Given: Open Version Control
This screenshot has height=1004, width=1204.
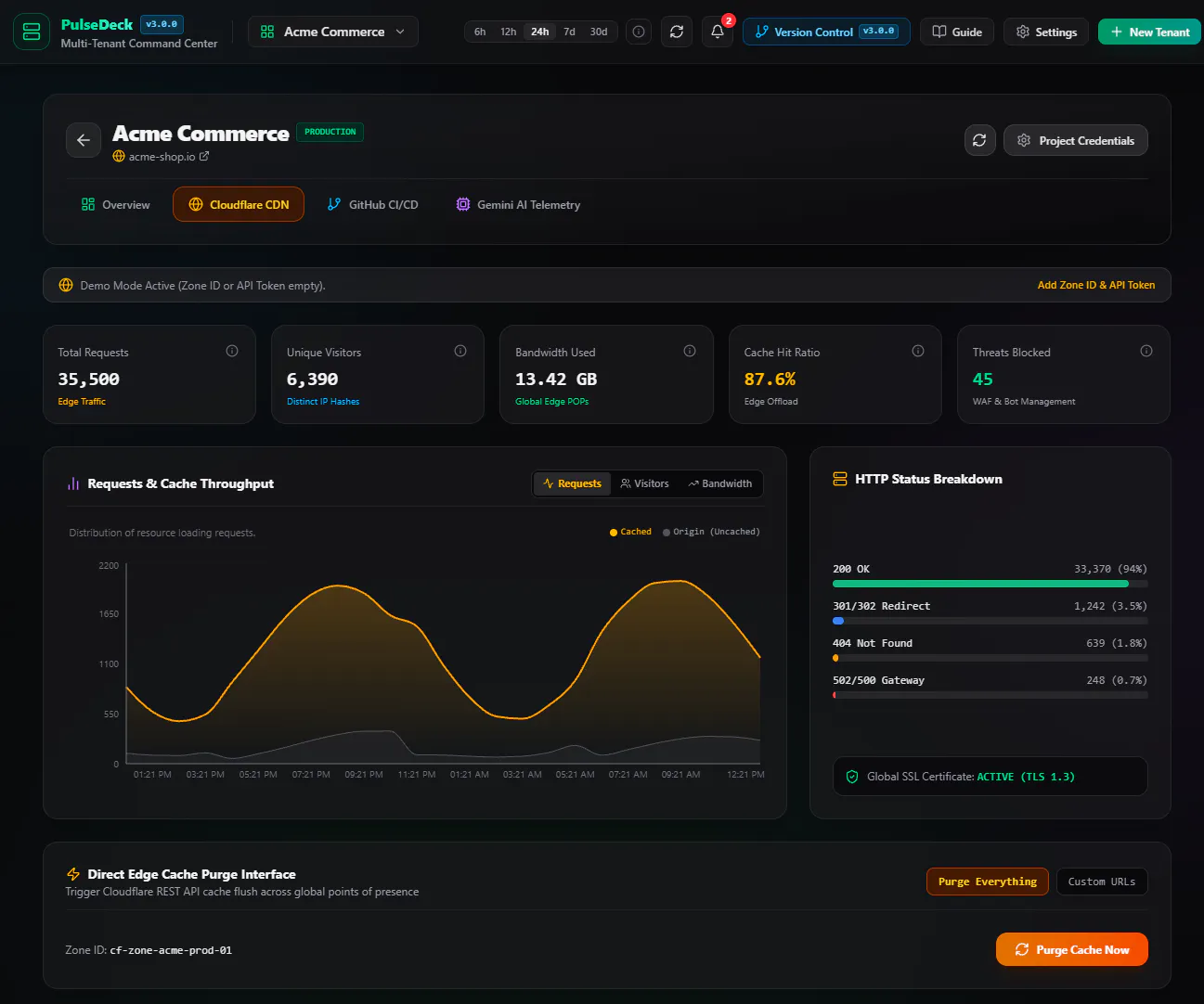Looking at the screenshot, I should coord(826,32).
